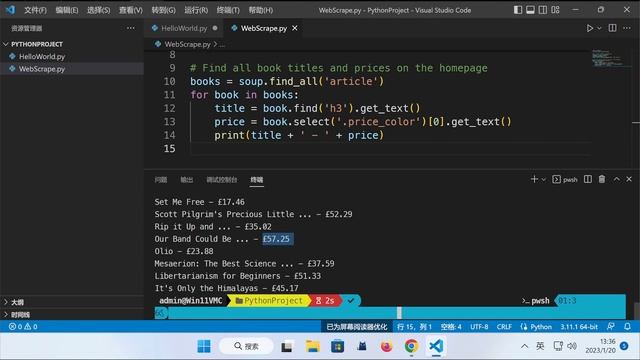Image resolution: width=640 pixels, height=360 pixels.
Task: Open explorer panel more actions menu
Action: coord(131,28)
